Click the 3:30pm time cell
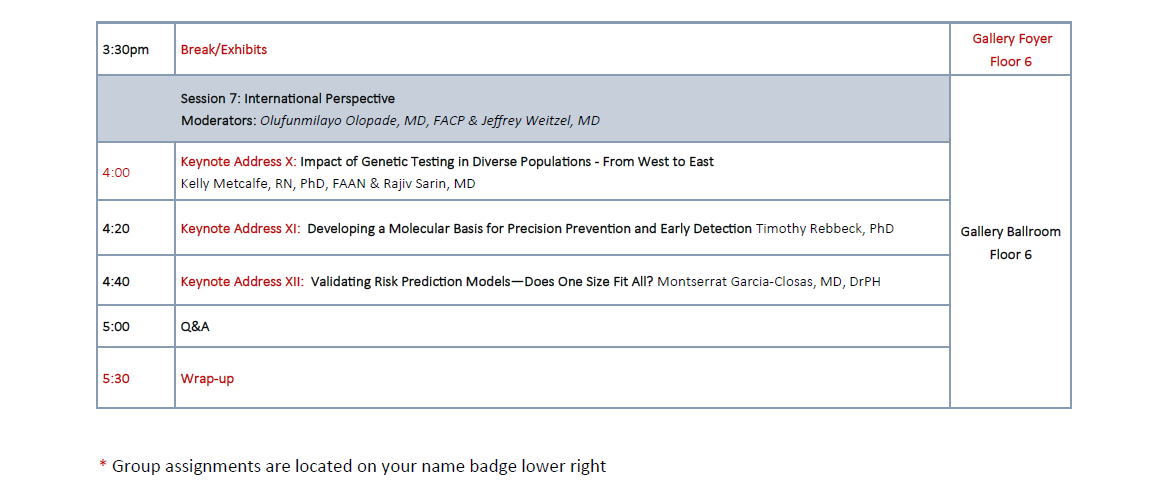The height and width of the screenshot is (498, 1166). click(x=125, y=50)
